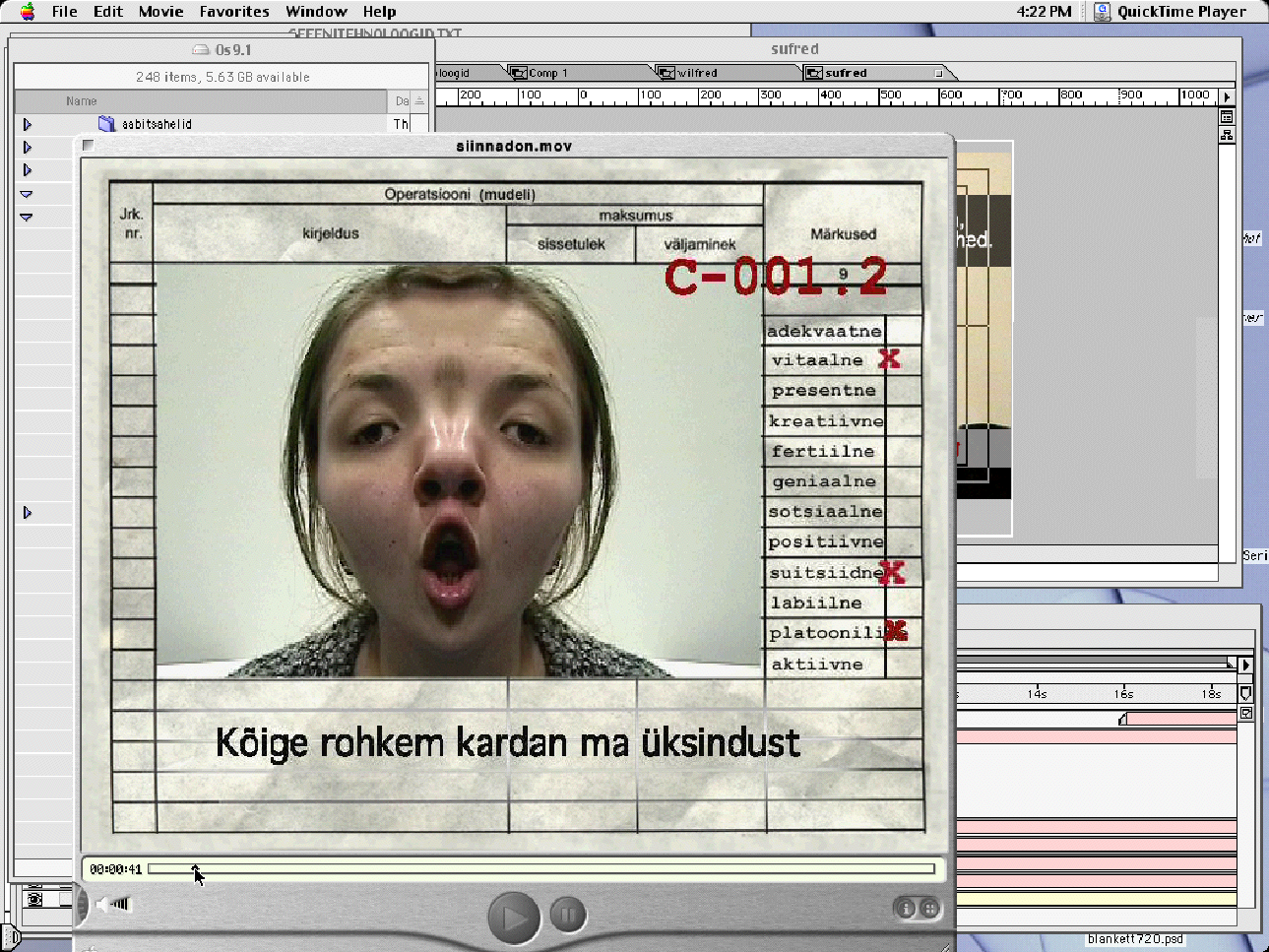Expand the aabitsahelid folder disclosure triangle
Viewport: 1269px width, 952px height.
point(28,124)
